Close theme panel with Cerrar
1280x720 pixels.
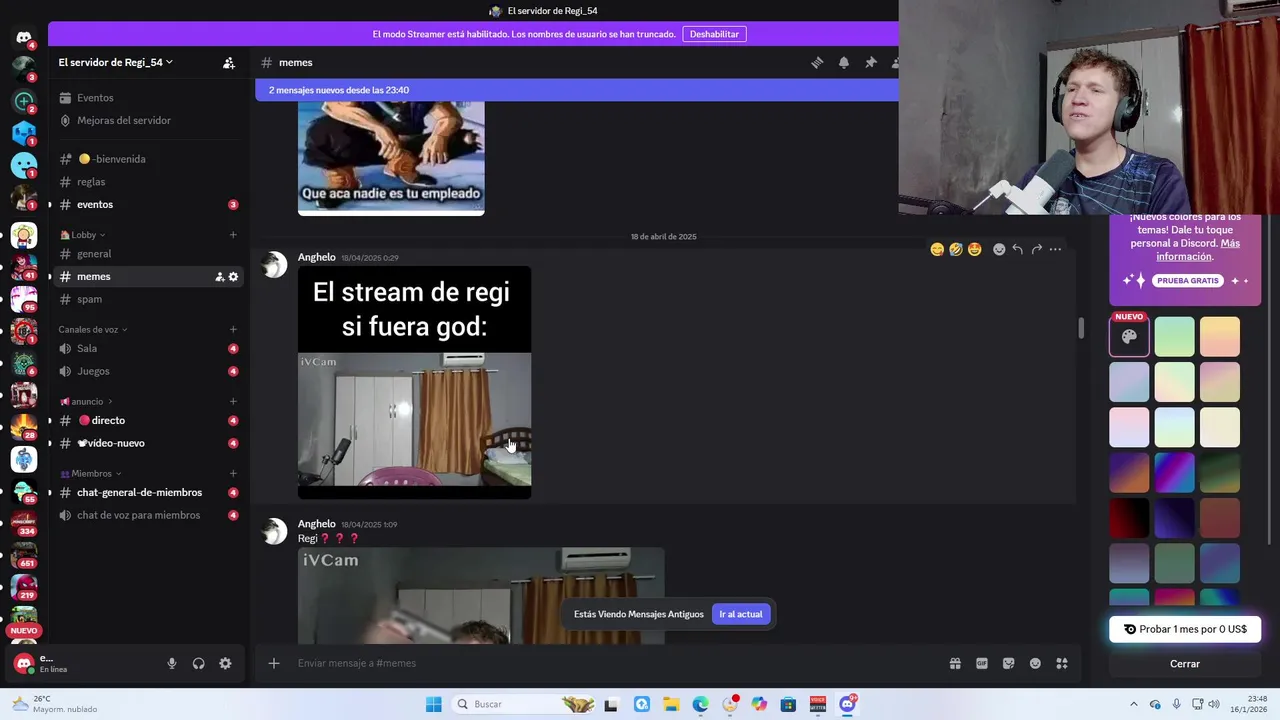pyautogui.click(x=1185, y=663)
